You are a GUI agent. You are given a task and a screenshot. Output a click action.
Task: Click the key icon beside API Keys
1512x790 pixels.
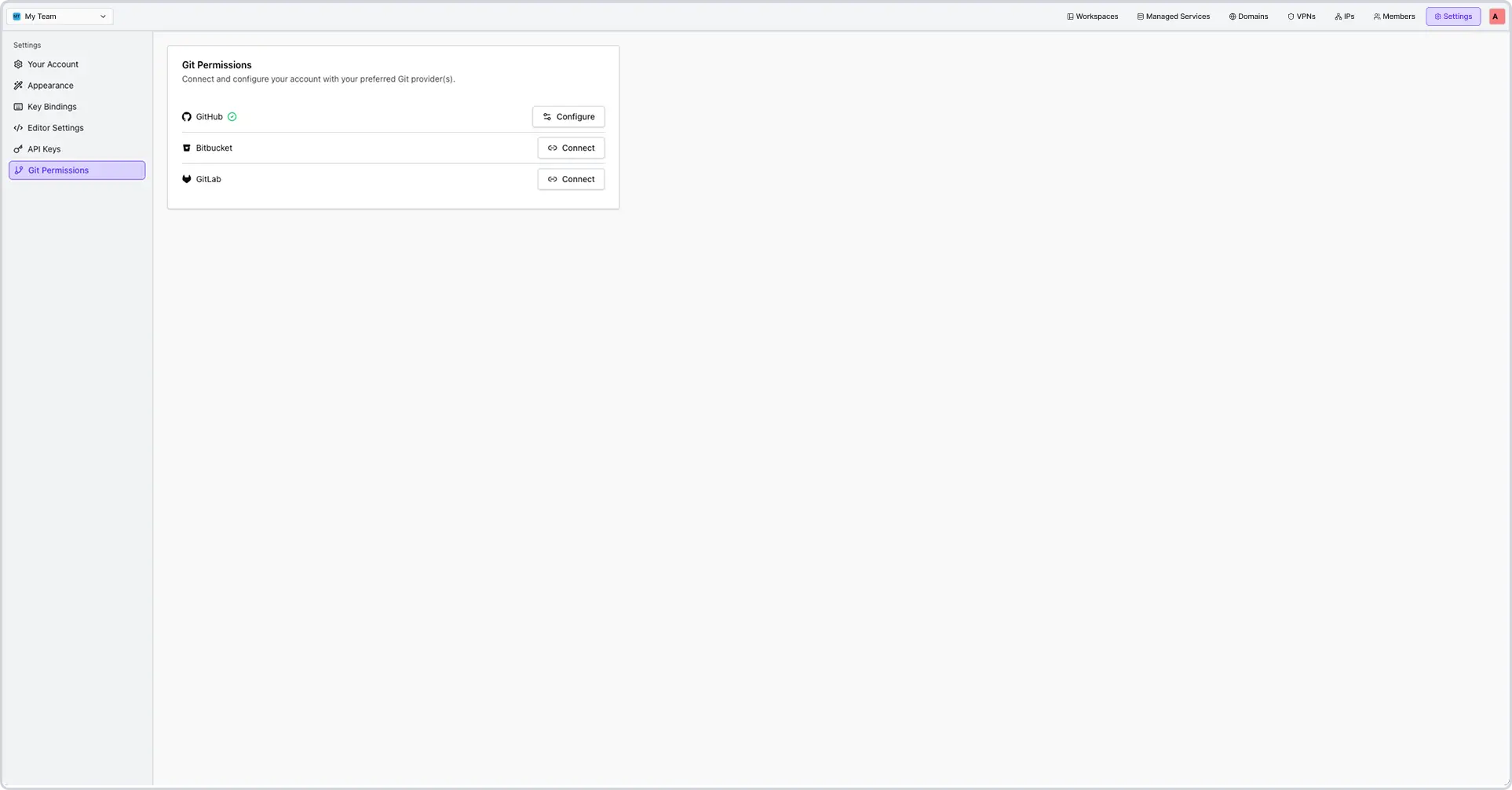click(x=18, y=148)
